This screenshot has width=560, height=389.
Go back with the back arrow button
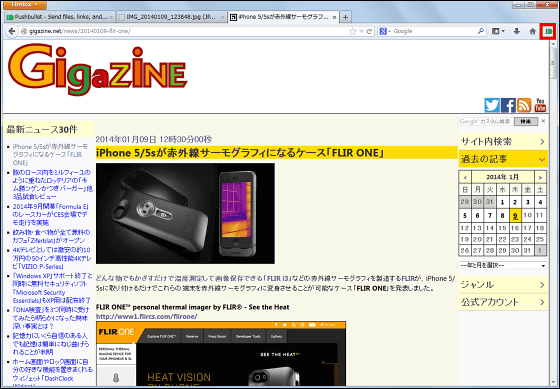point(12,31)
